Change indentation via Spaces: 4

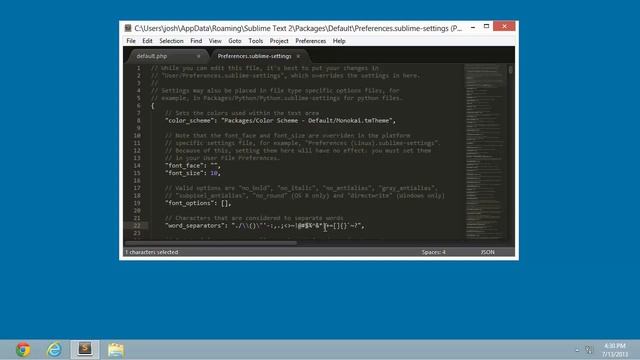coord(433,252)
